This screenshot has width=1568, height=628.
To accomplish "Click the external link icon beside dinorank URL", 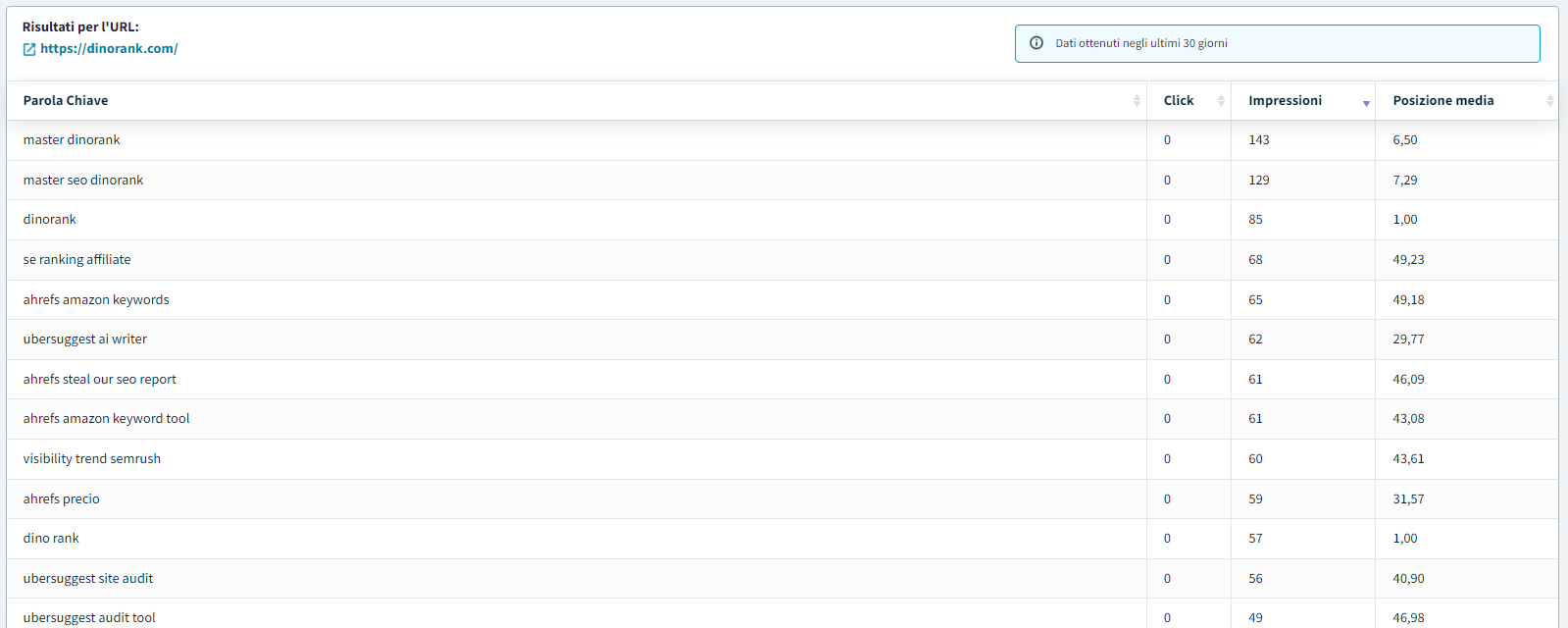I will pos(29,49).
